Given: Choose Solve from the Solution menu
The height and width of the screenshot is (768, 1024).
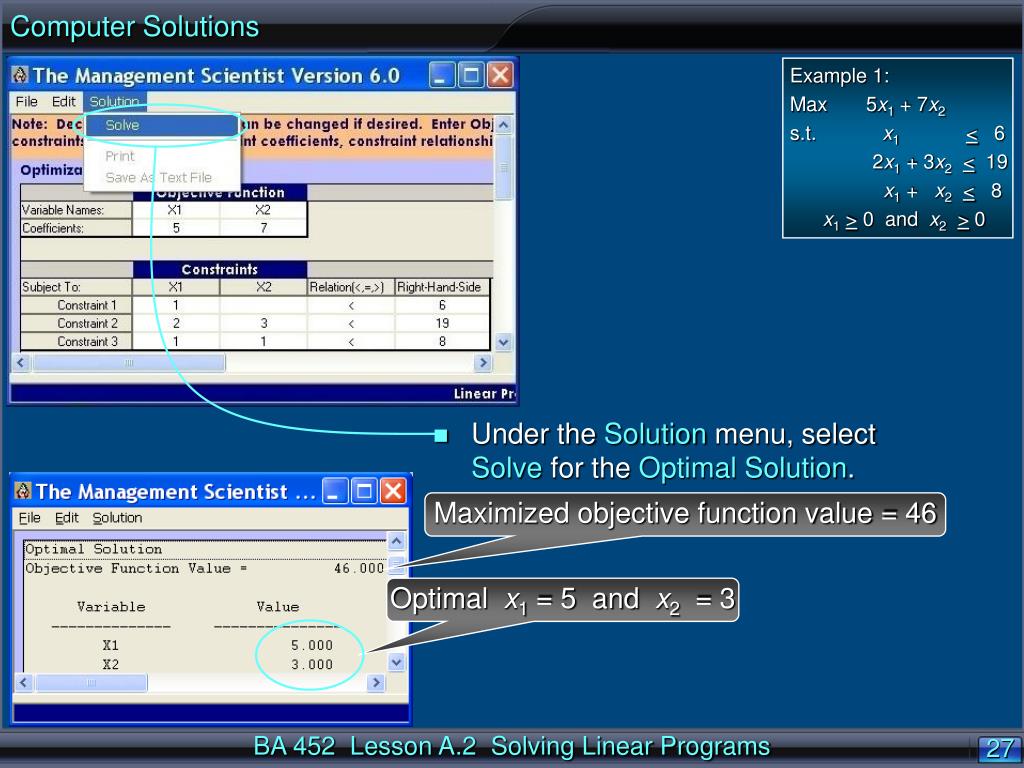Looking at the screenshot, I should point(162,125).
